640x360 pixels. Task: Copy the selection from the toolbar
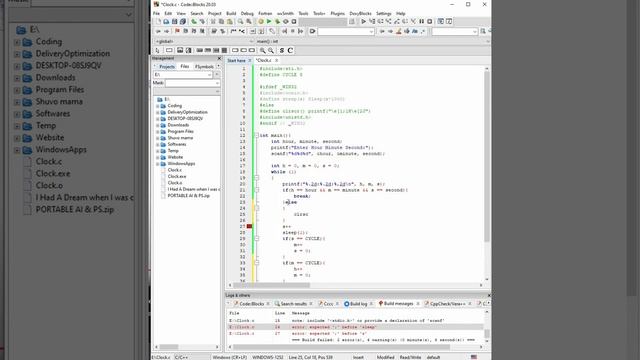point(221,22)
